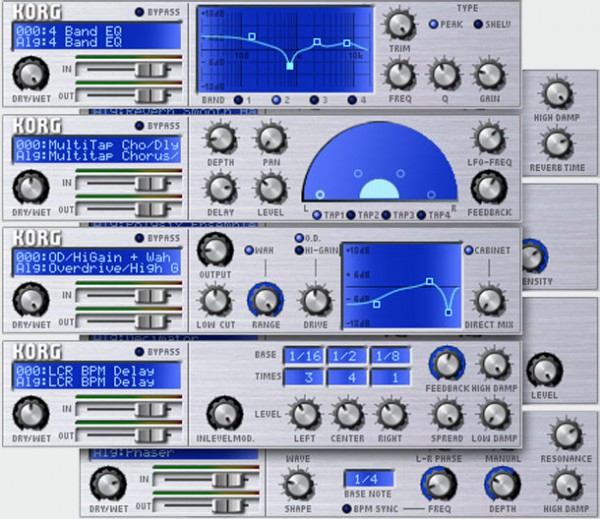Click the OUTPUT knob in OD/HiGain + Wah
600x519 pixels.
pyautogui.click(x=215, y=250)
